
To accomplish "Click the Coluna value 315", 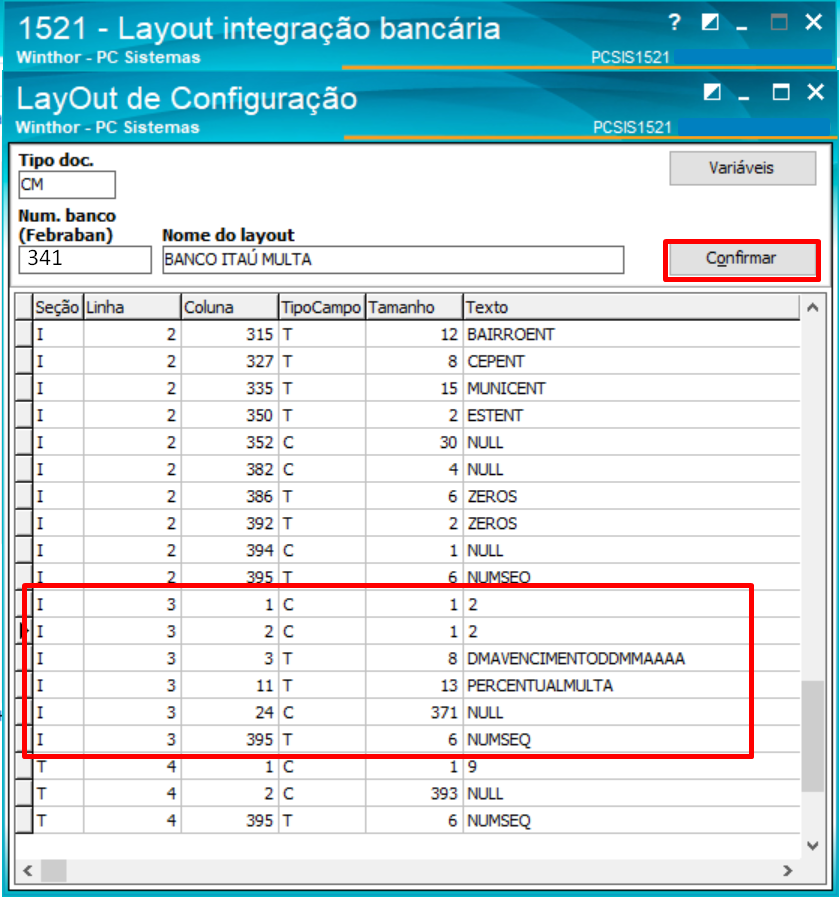I will [230, 334].
